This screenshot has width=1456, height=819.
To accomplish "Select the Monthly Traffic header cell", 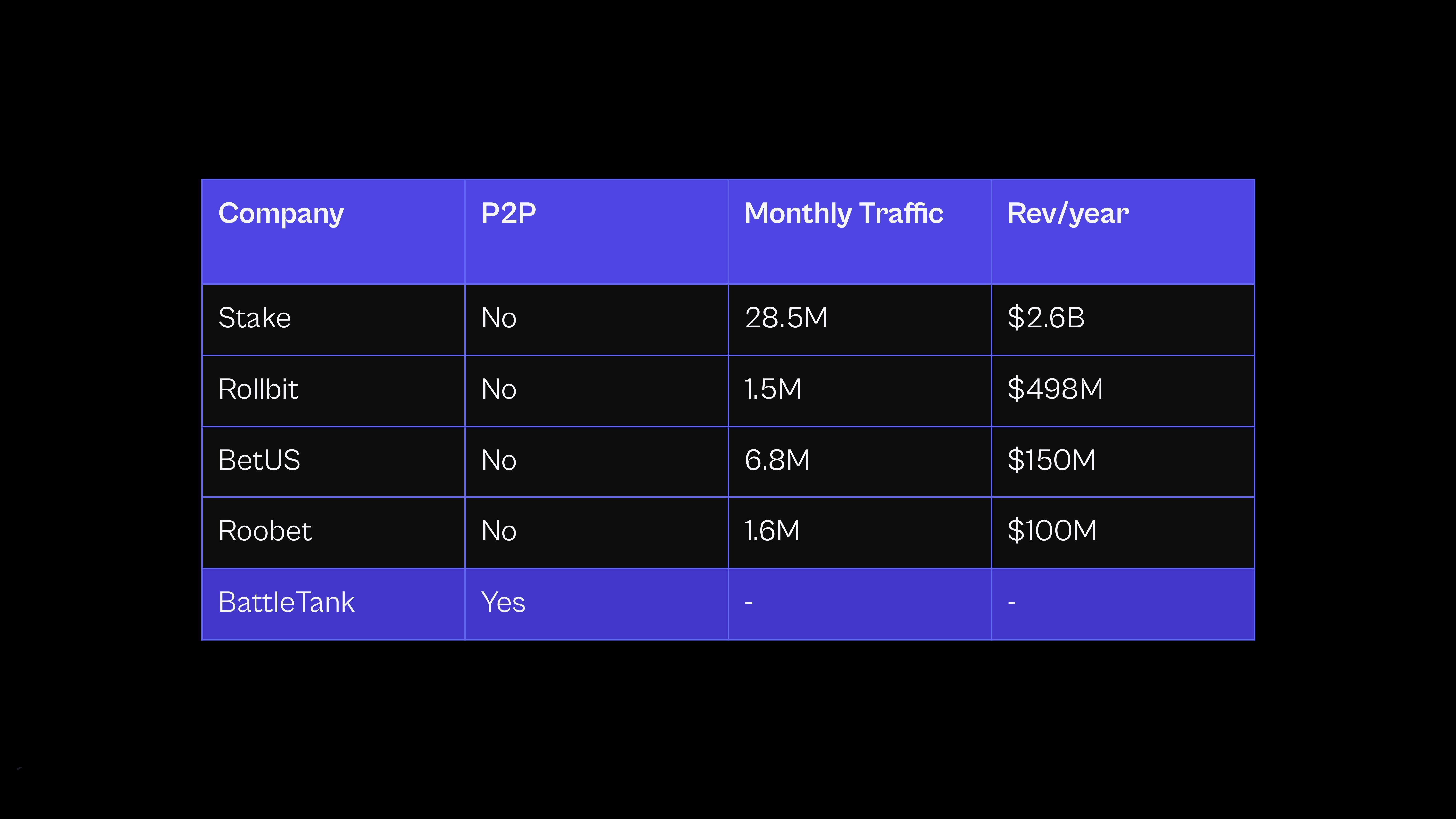I will 843,214.
